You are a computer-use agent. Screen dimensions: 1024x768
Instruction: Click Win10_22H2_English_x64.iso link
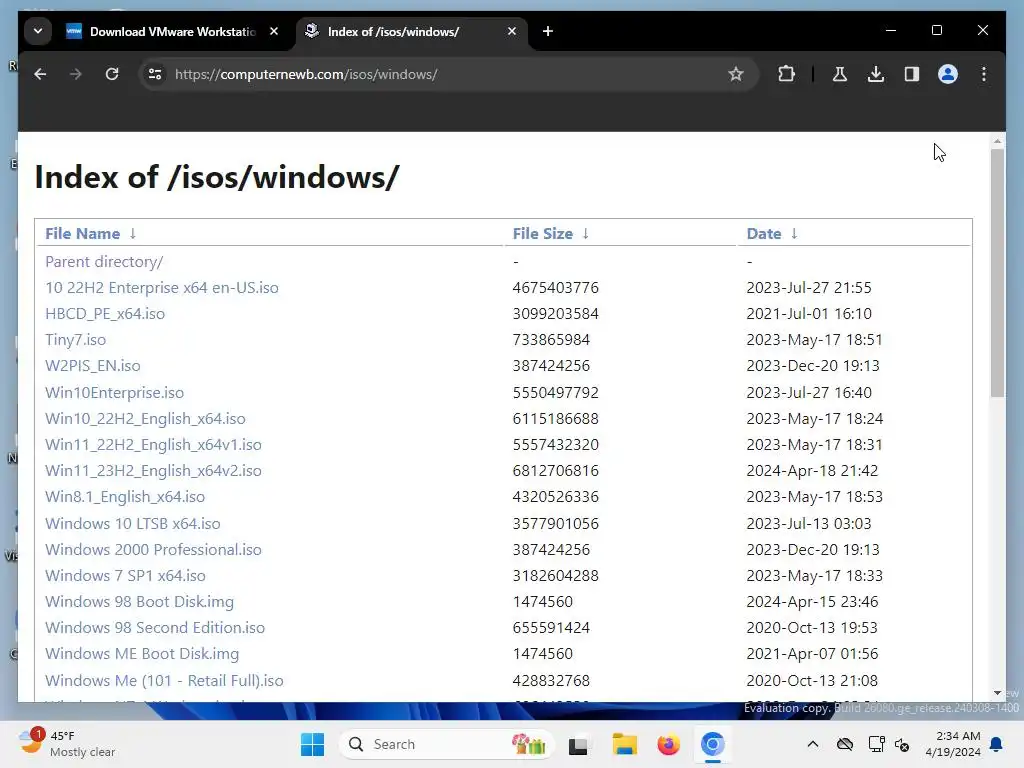pyautogui.click(x=145, y=419)
